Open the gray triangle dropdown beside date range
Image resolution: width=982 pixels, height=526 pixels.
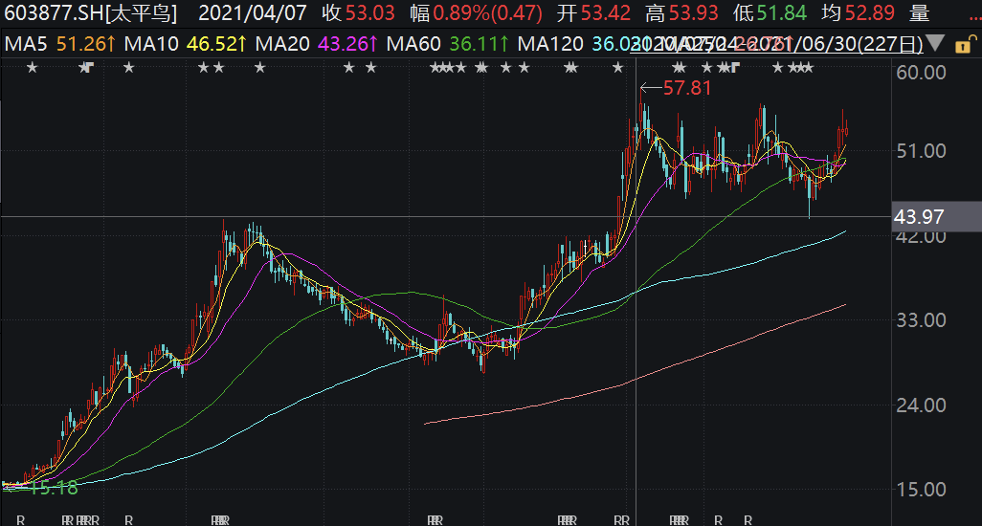coord(936,44)
